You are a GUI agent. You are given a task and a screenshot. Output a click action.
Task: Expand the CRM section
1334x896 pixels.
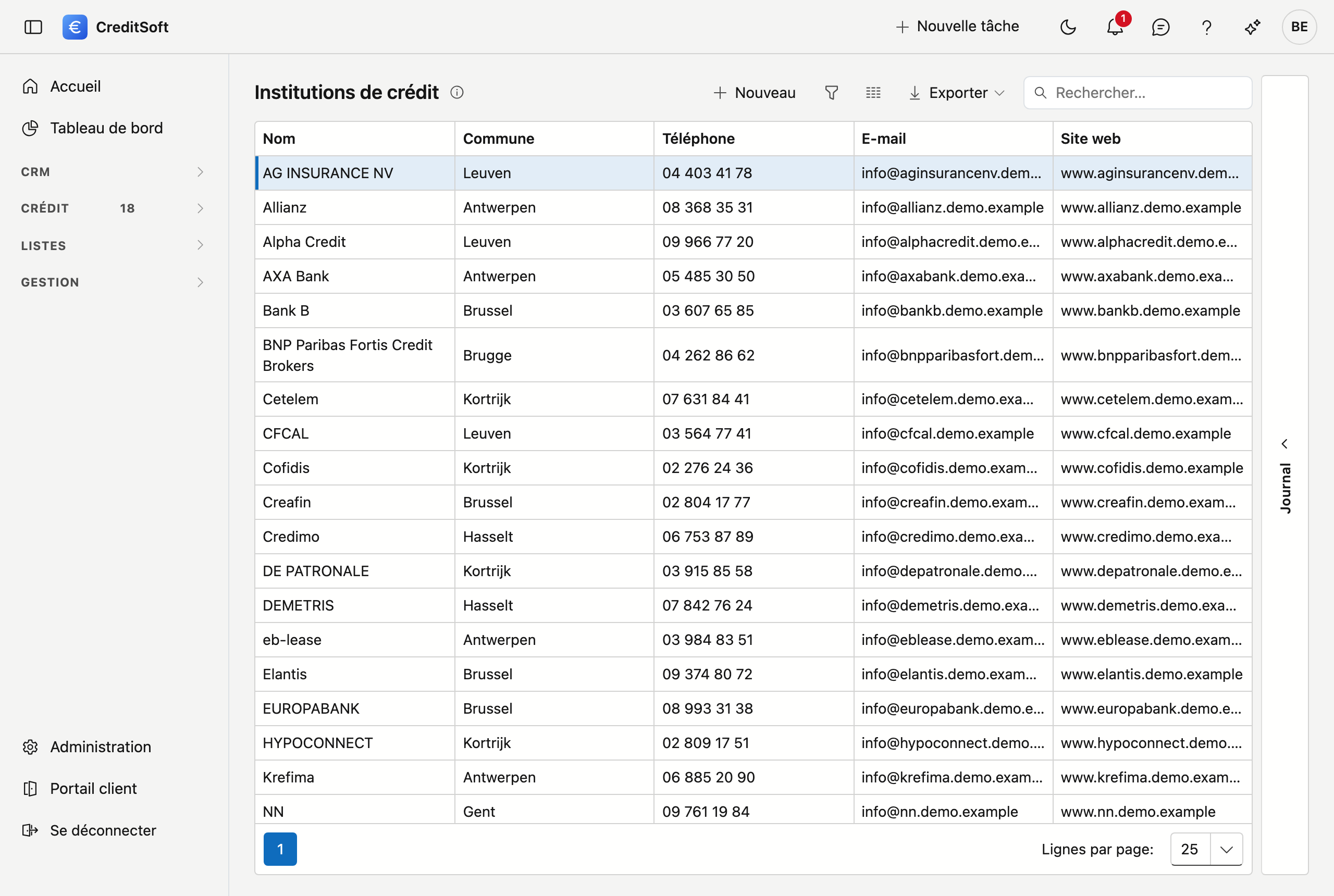pyautogui.click(x=113, y=172)
